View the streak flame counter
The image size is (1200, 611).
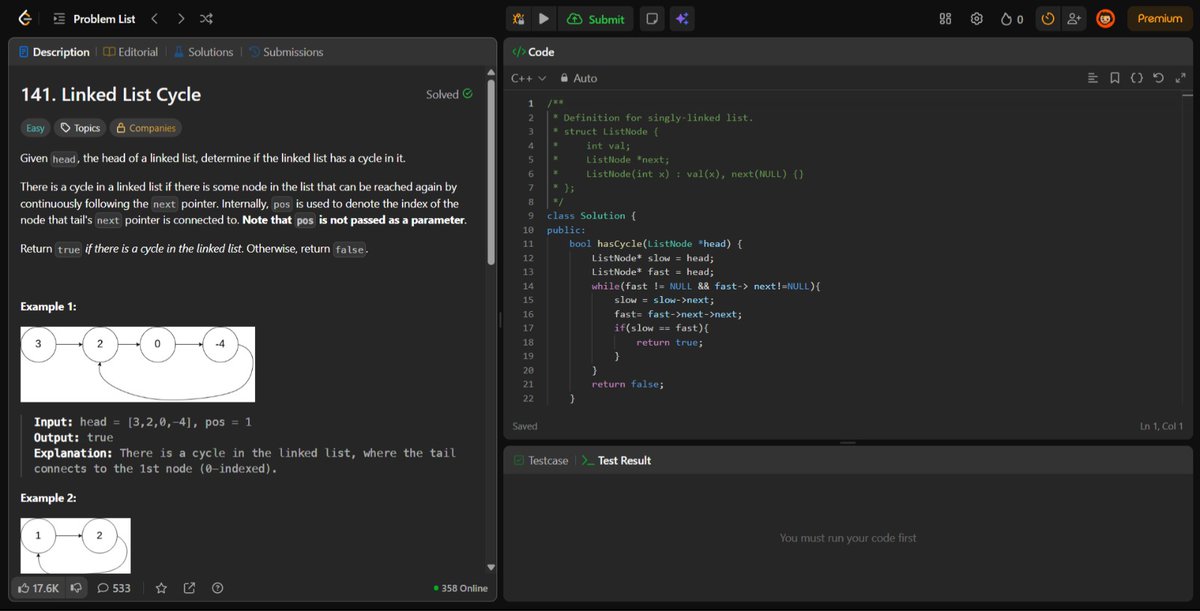click(x=1011, y=18)
